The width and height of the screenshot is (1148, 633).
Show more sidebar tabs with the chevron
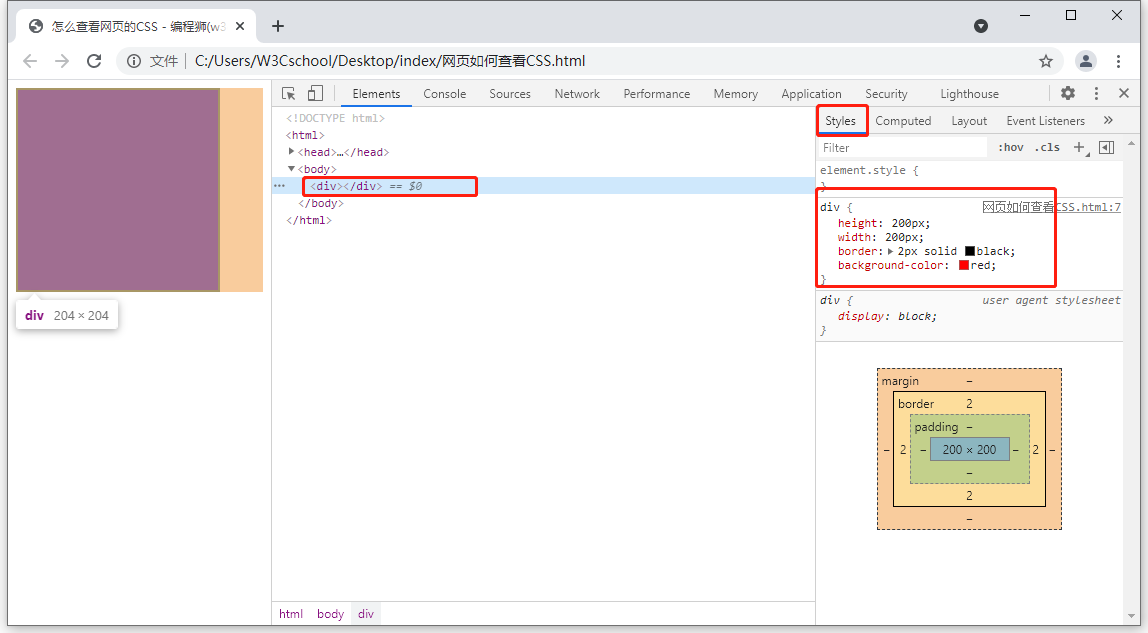[x=1108, y=121]
